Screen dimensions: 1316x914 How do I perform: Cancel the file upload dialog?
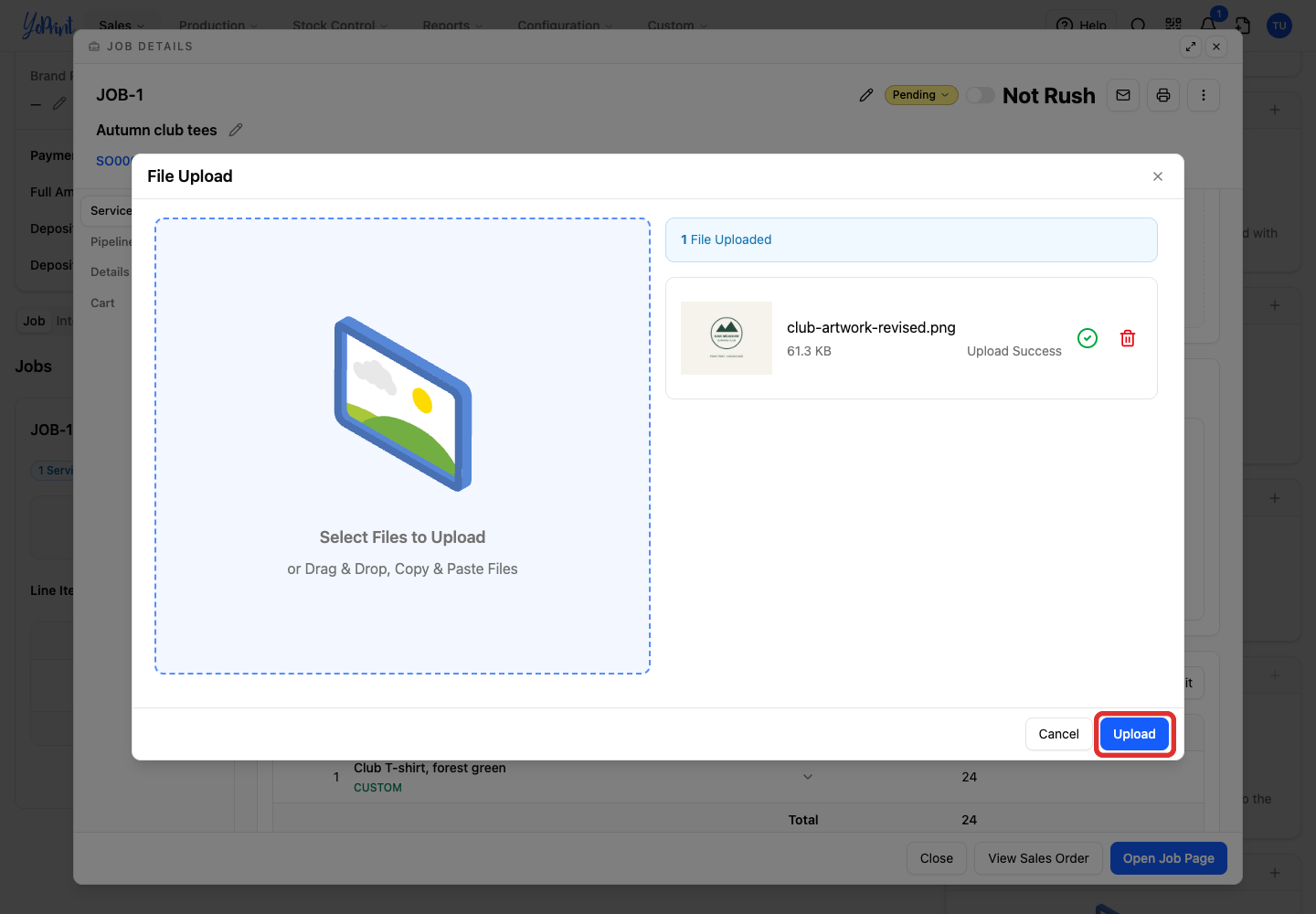1059,734
